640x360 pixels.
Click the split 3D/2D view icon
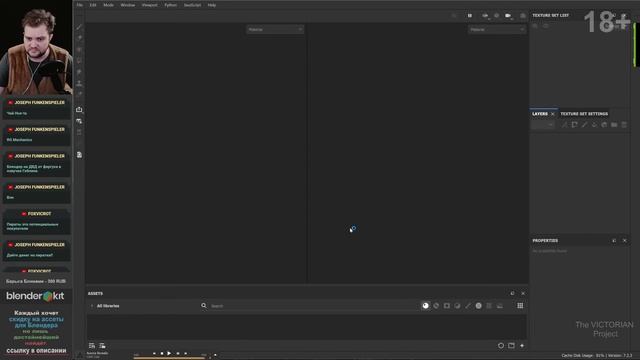click(x=470, y=16)
